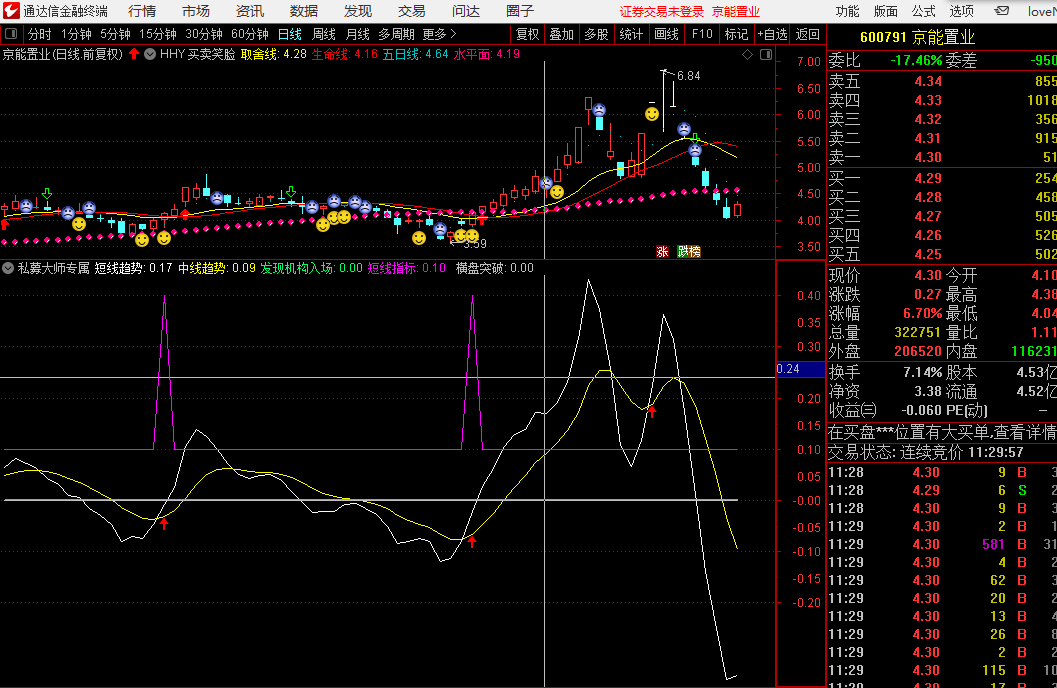Click the 返回 back button

[808, 34]
